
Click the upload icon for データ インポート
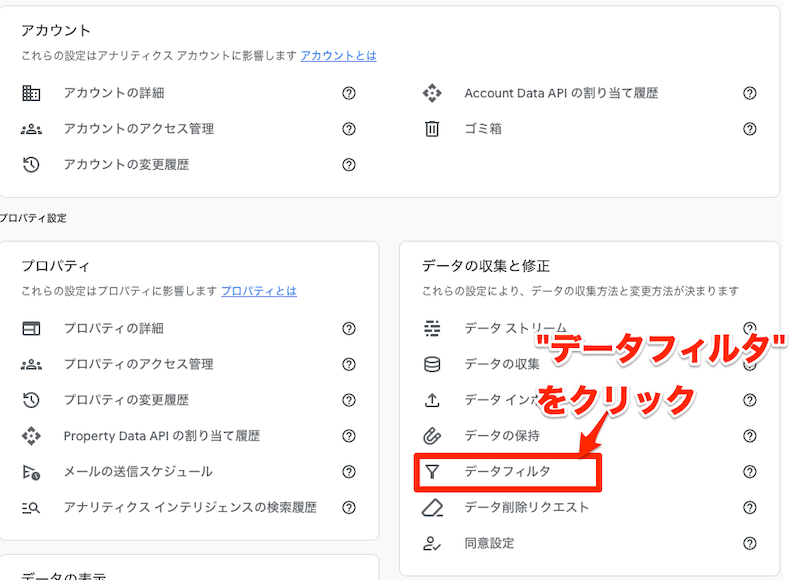tap(432, 400)
